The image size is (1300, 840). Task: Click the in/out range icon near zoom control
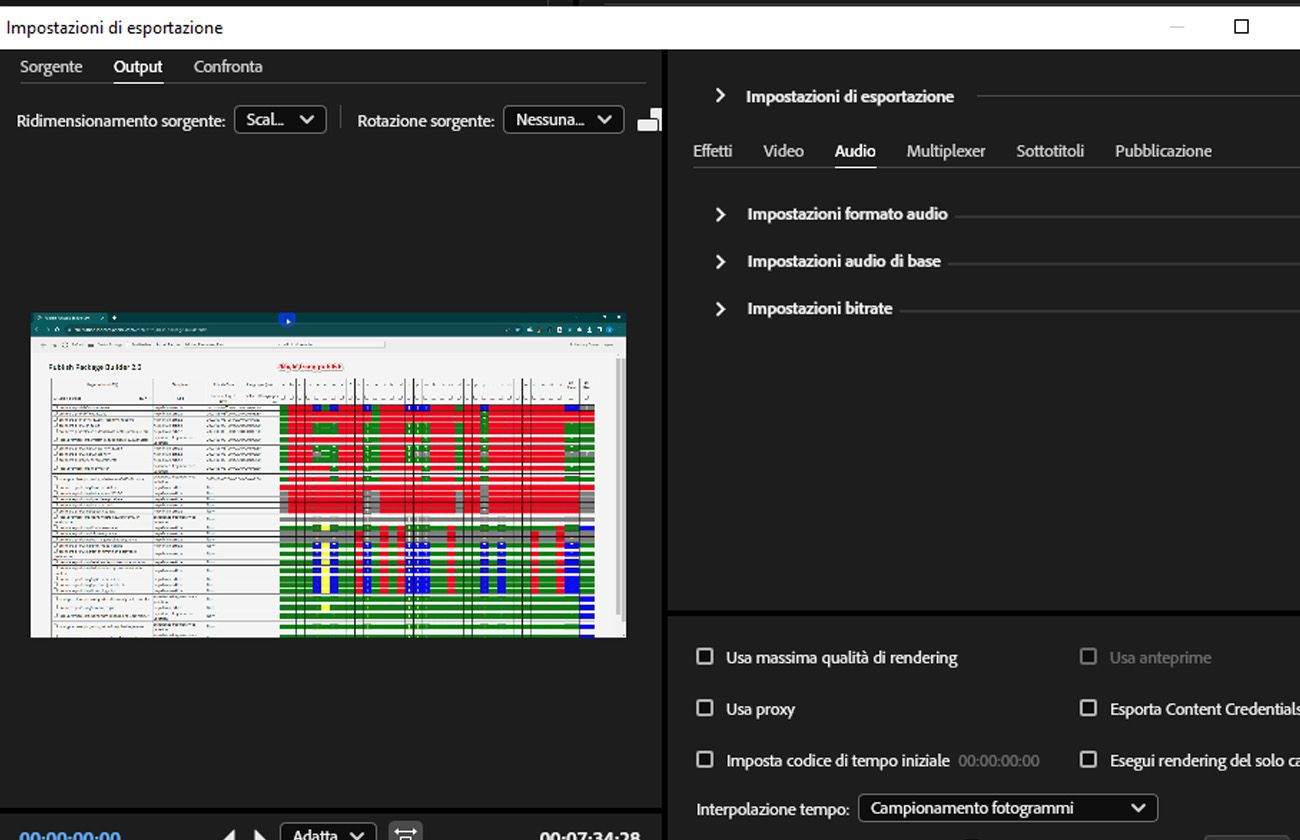tap(405, 831)
